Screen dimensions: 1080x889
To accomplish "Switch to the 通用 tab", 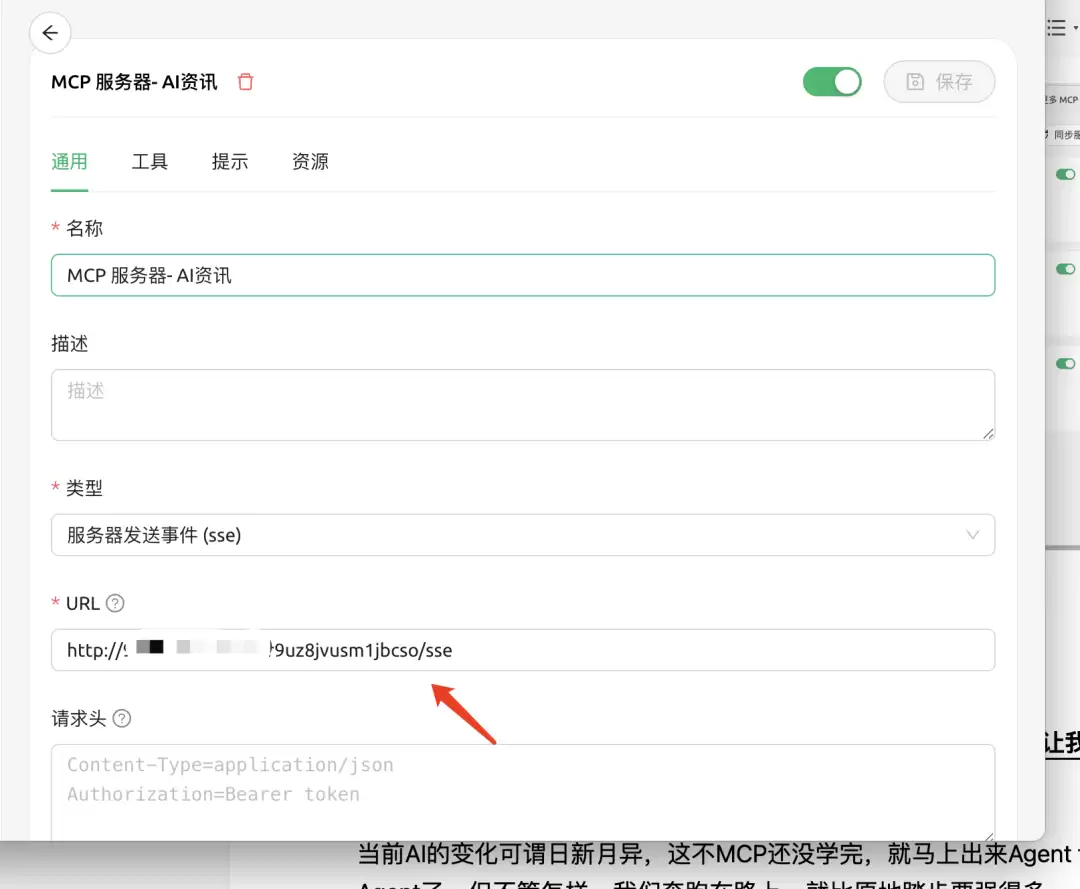I will [x=70, y=162].
